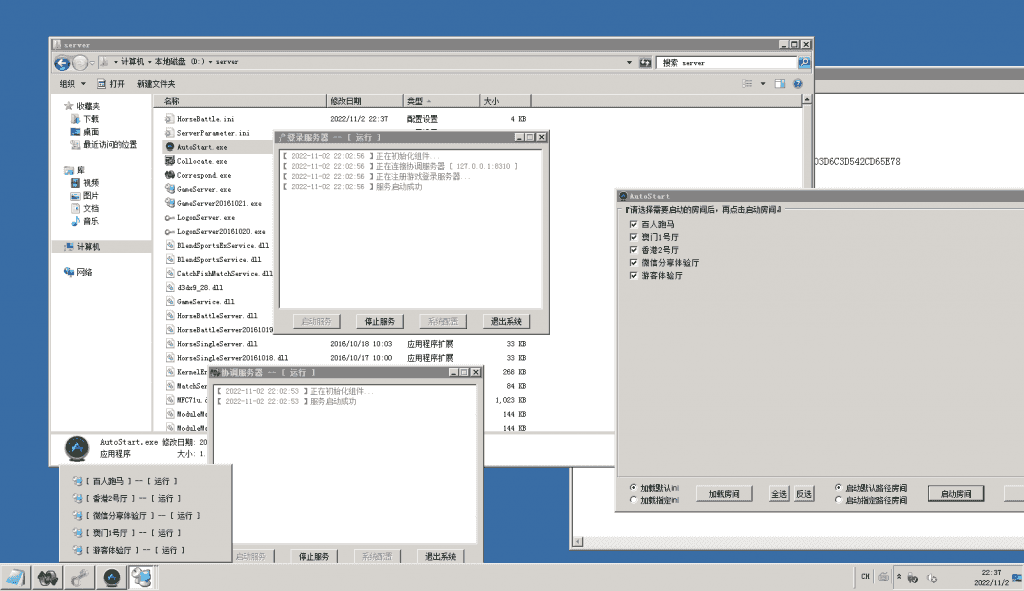Click the 启动房间 button
The height and width of the screenshot is (591, 1024).
[x=956, y=494]
